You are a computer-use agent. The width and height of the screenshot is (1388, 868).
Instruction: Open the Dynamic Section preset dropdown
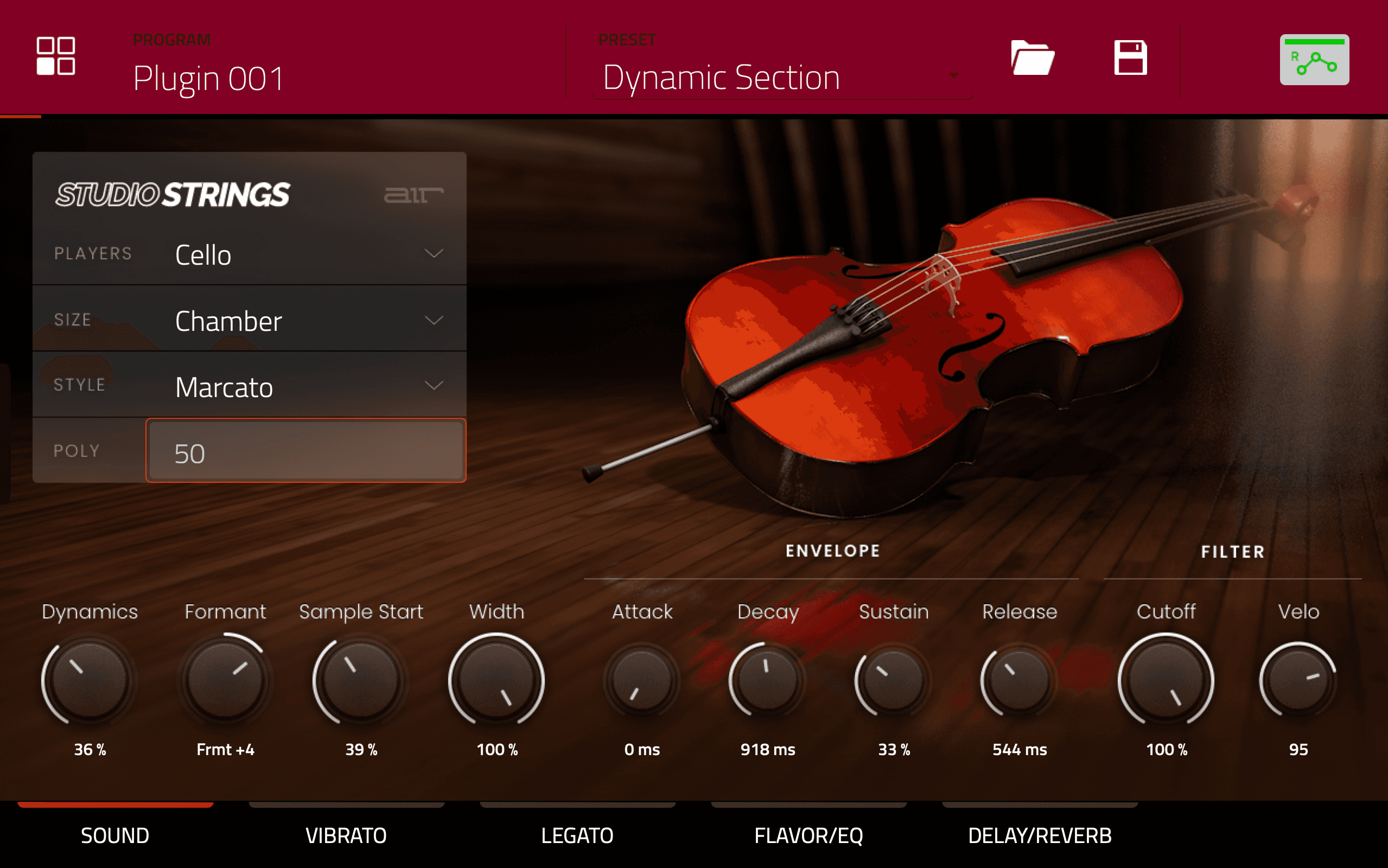pos(781,78)
